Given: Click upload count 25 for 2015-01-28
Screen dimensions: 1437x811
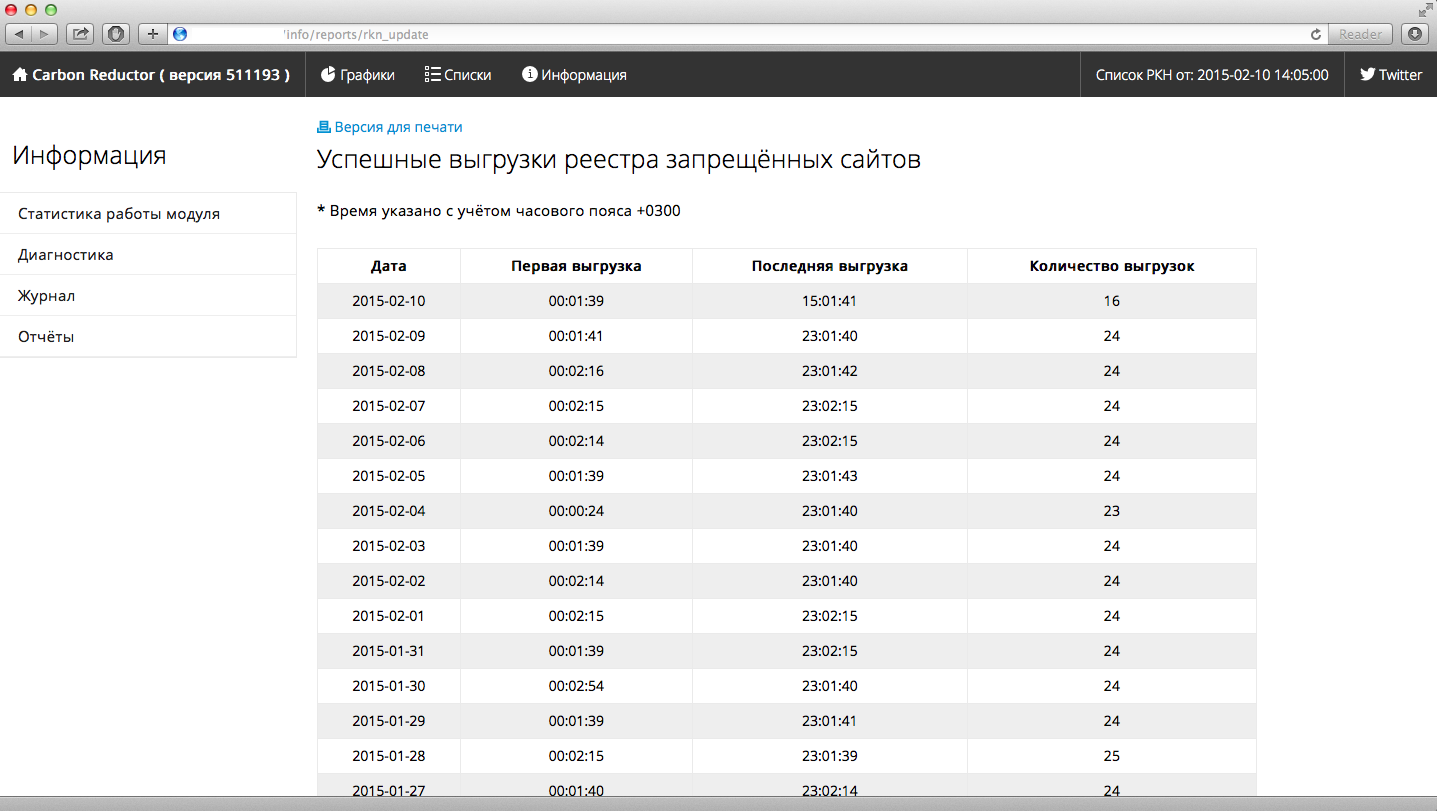Looking at the screenshot, I should [1112, 756].
